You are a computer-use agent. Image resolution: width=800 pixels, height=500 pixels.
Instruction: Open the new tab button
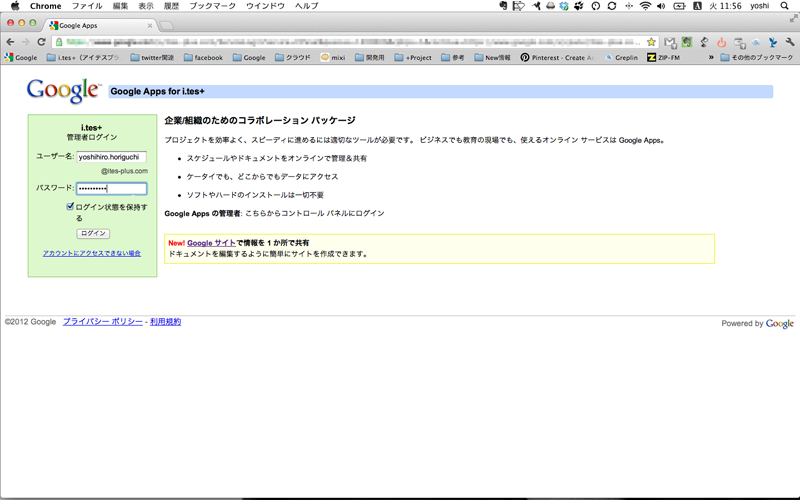coord(167,25)
